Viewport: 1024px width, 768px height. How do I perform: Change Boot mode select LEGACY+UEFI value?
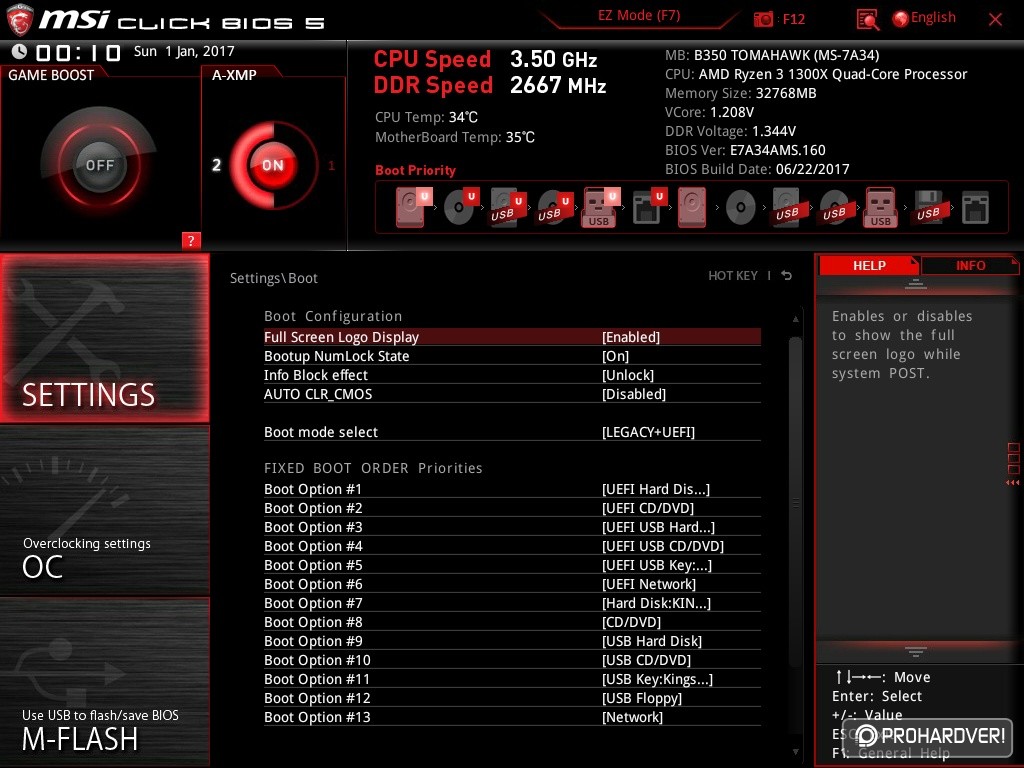(648, 432)
